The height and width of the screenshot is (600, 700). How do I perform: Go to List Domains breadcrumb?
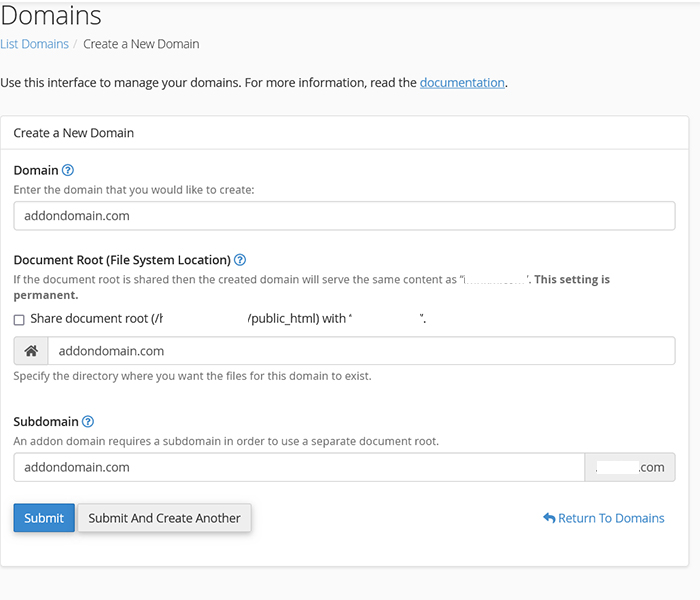34,44
